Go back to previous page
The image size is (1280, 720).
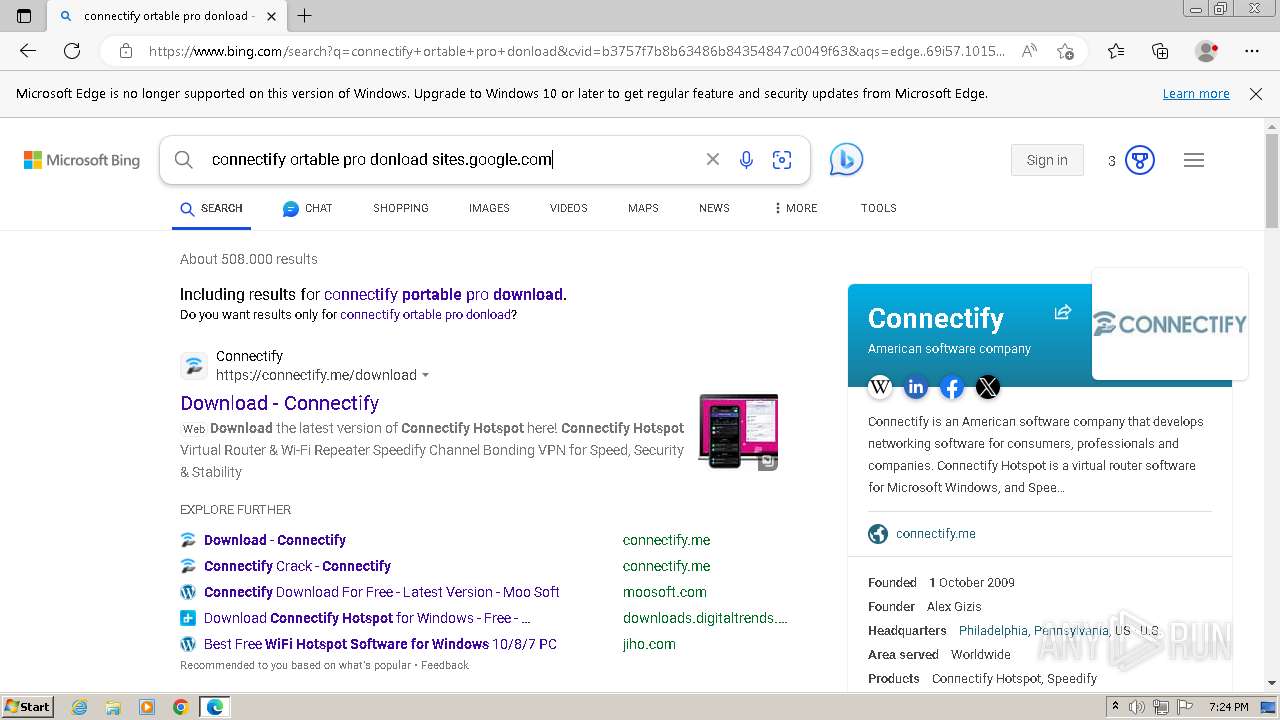(x=28, y=51)
